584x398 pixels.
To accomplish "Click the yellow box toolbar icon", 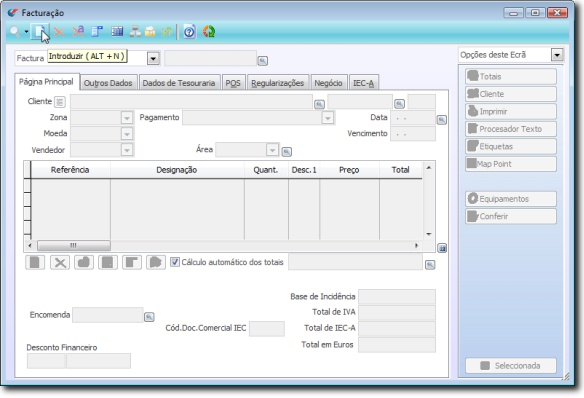I will point(150,32).
